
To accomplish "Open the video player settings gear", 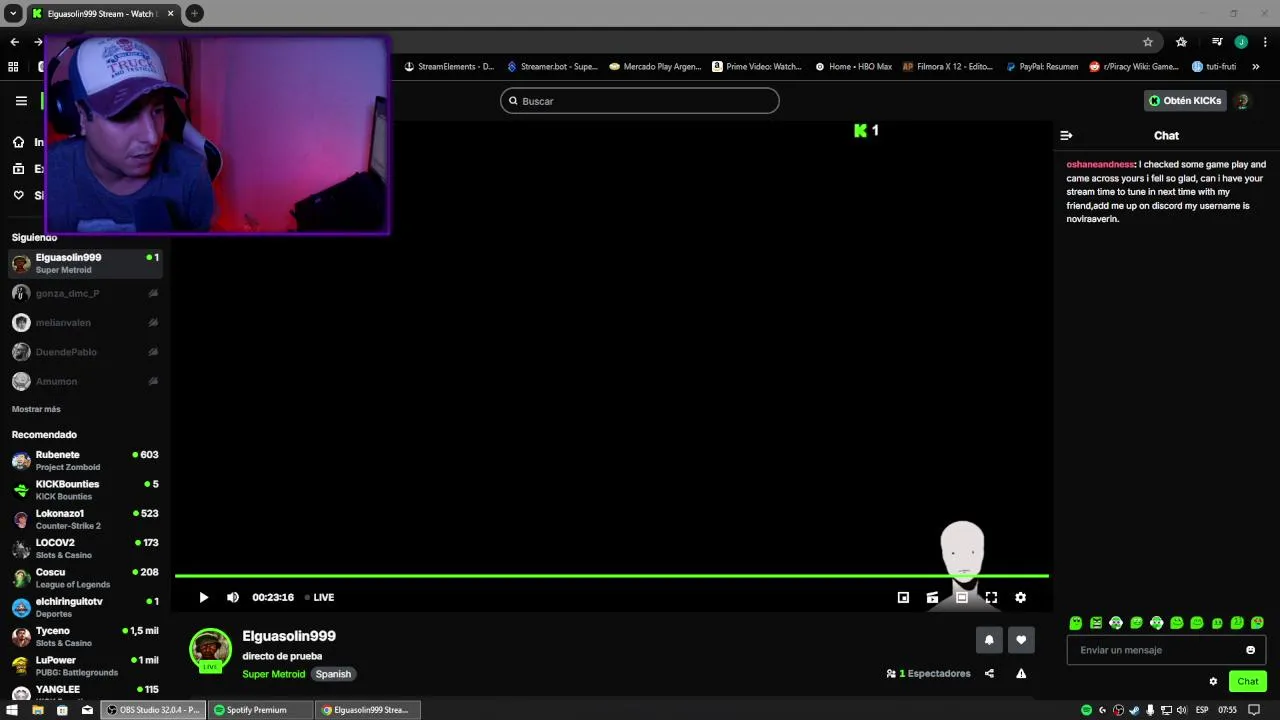I will click(1020, 597).
